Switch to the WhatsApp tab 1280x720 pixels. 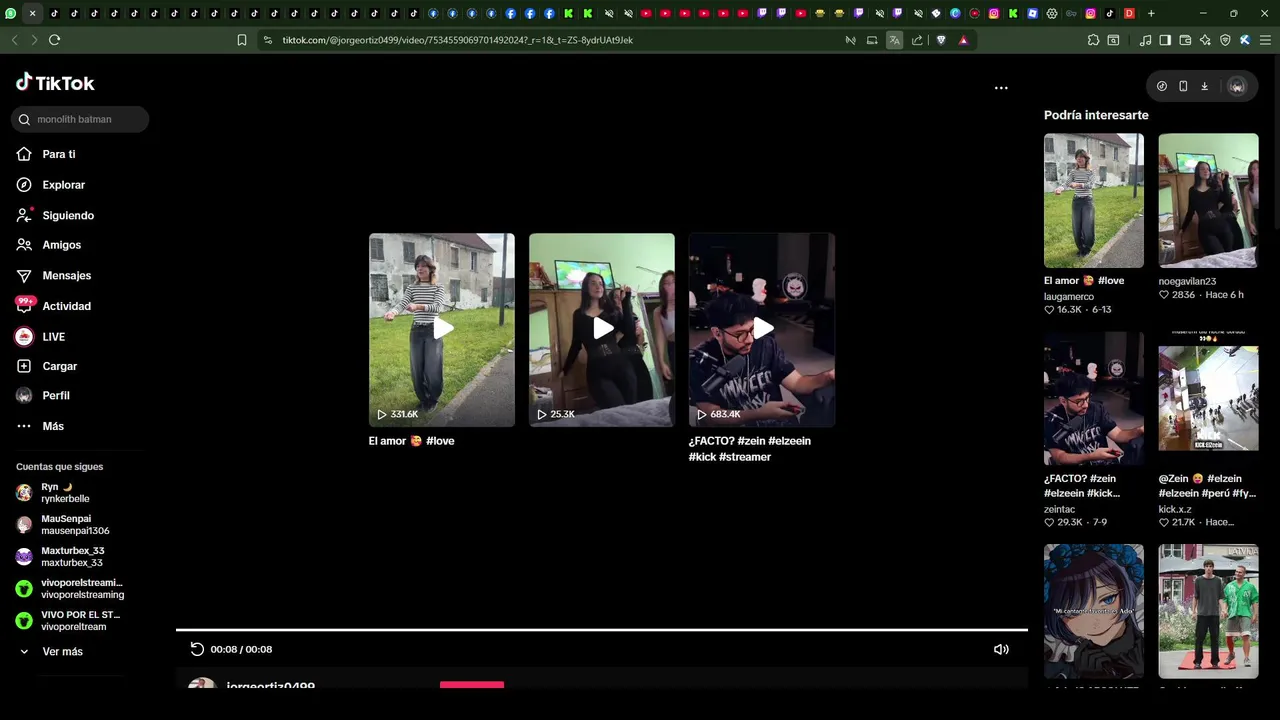[11, 13]
